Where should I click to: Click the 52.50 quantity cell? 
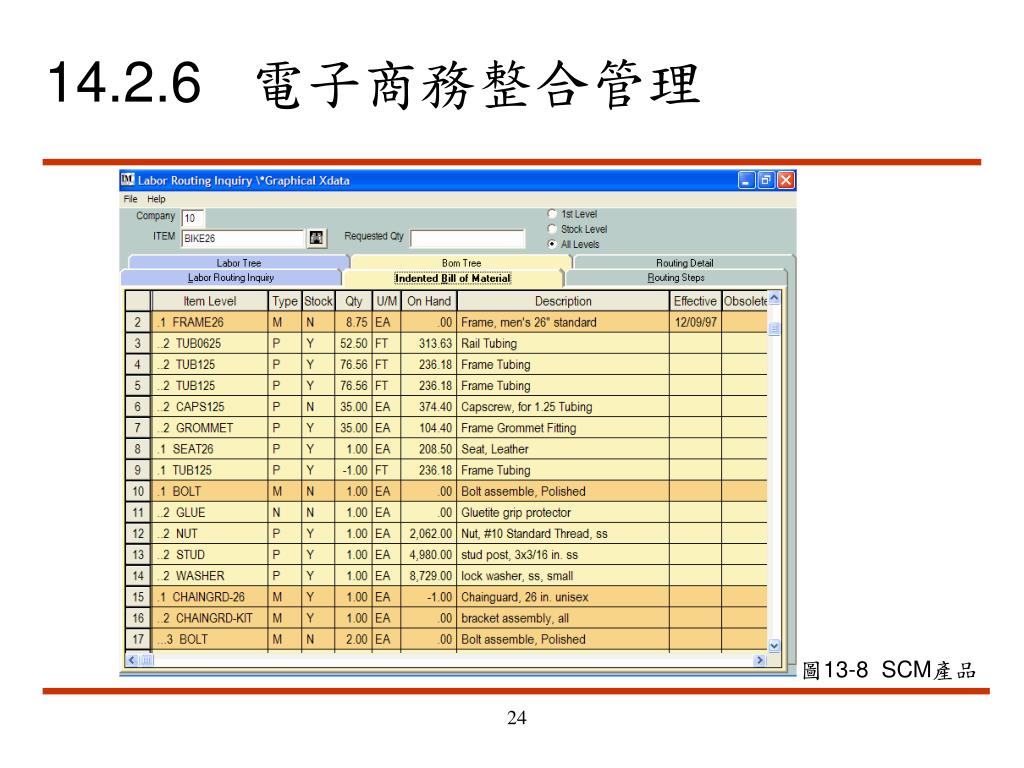(x=353, y=343)
